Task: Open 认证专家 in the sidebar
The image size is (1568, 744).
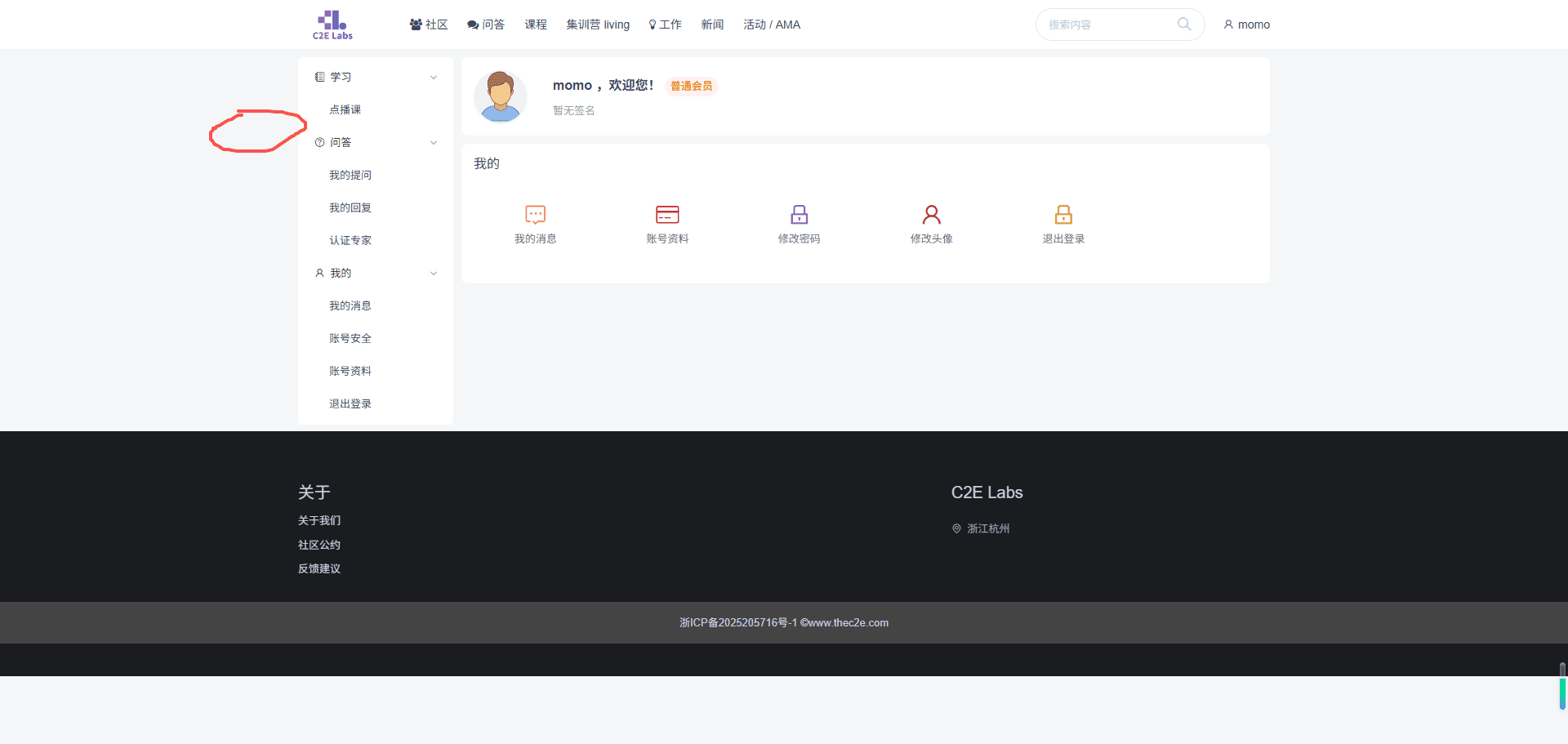Action: click(350, 240)
